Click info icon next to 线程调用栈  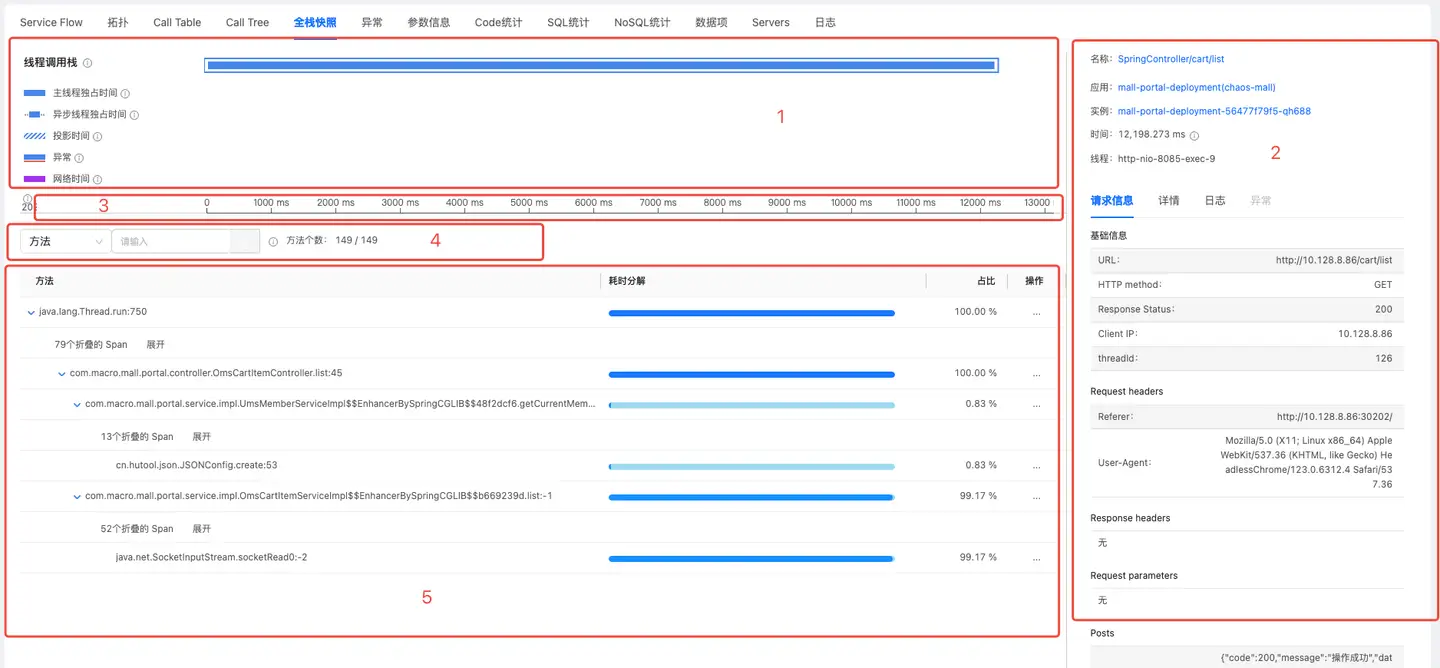click(88, 63)
